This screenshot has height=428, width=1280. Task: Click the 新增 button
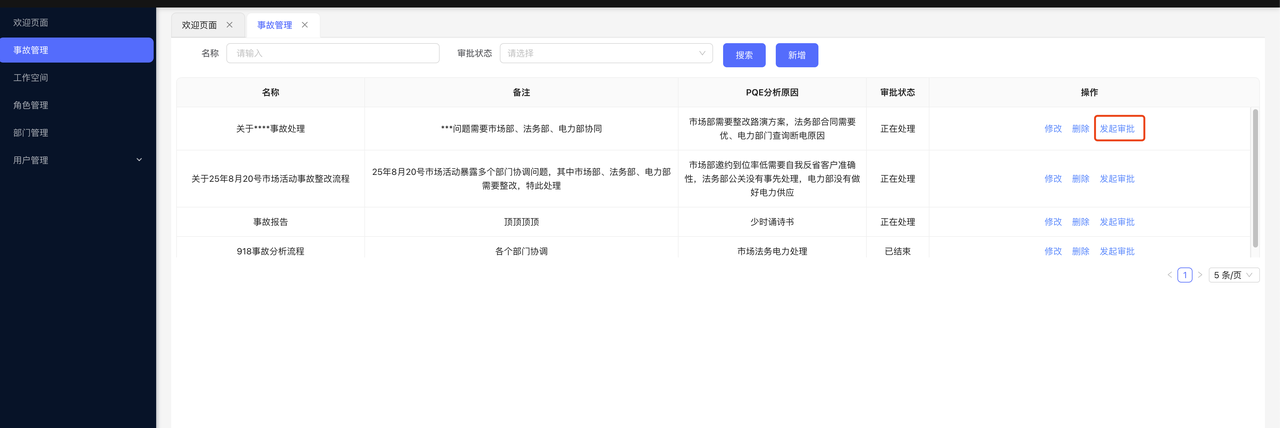796,55
